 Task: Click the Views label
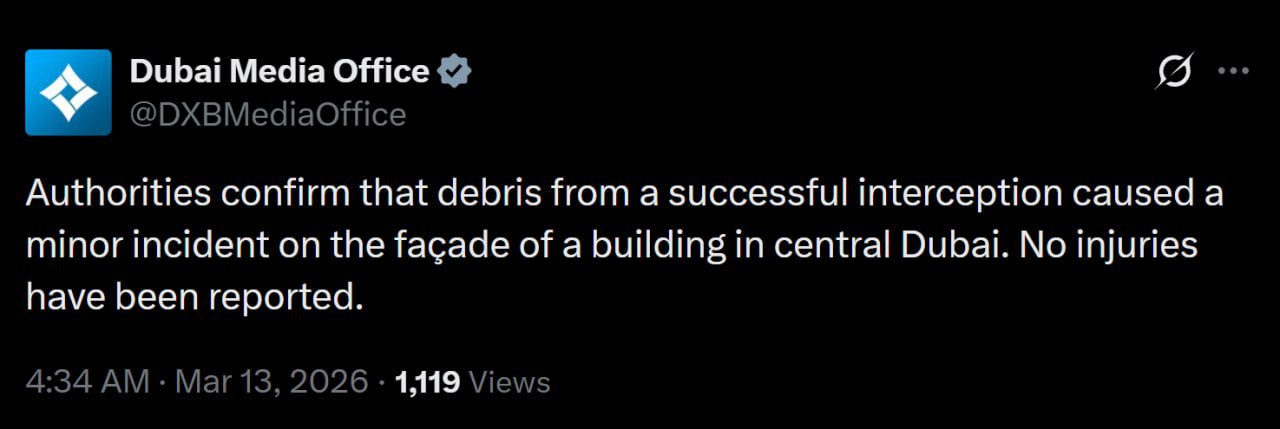click(x=509, y=382)
